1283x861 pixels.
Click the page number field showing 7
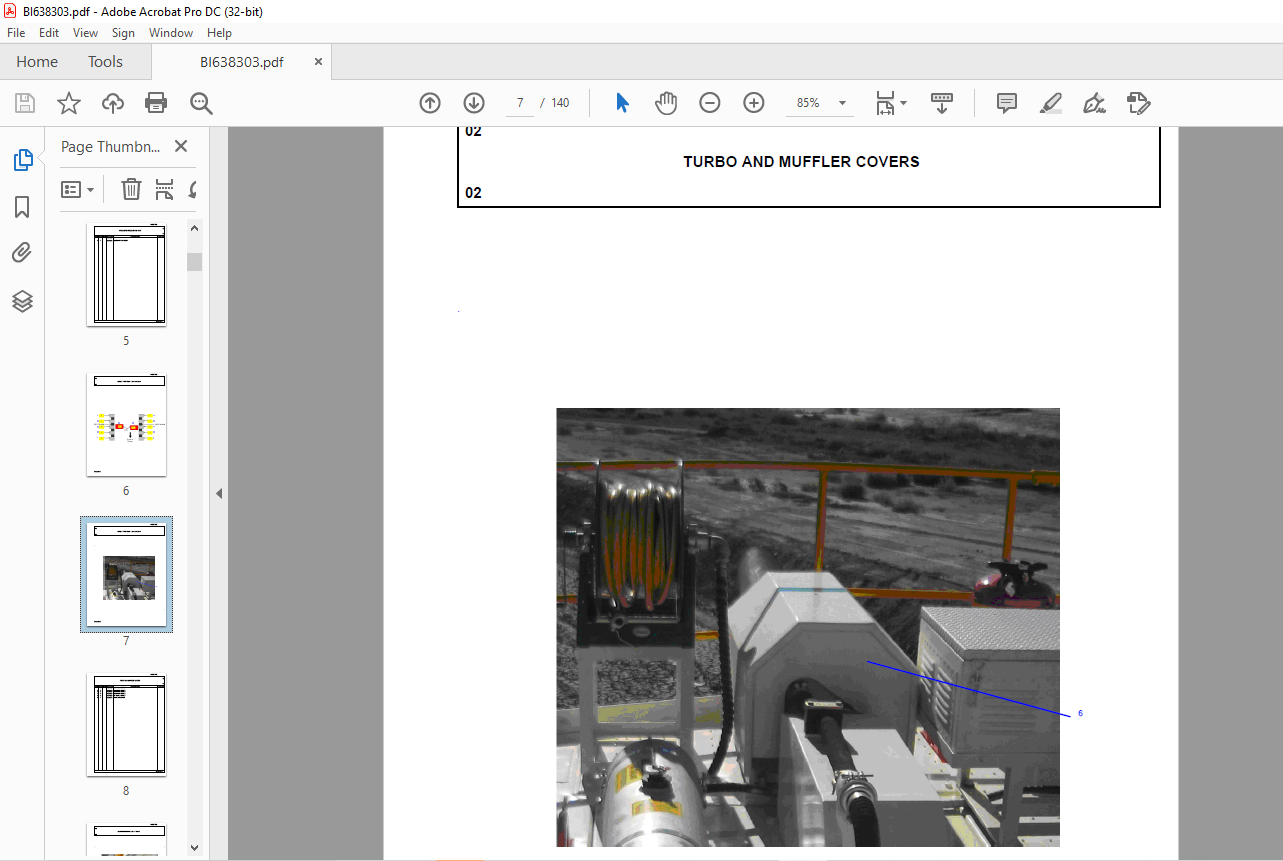520,103
